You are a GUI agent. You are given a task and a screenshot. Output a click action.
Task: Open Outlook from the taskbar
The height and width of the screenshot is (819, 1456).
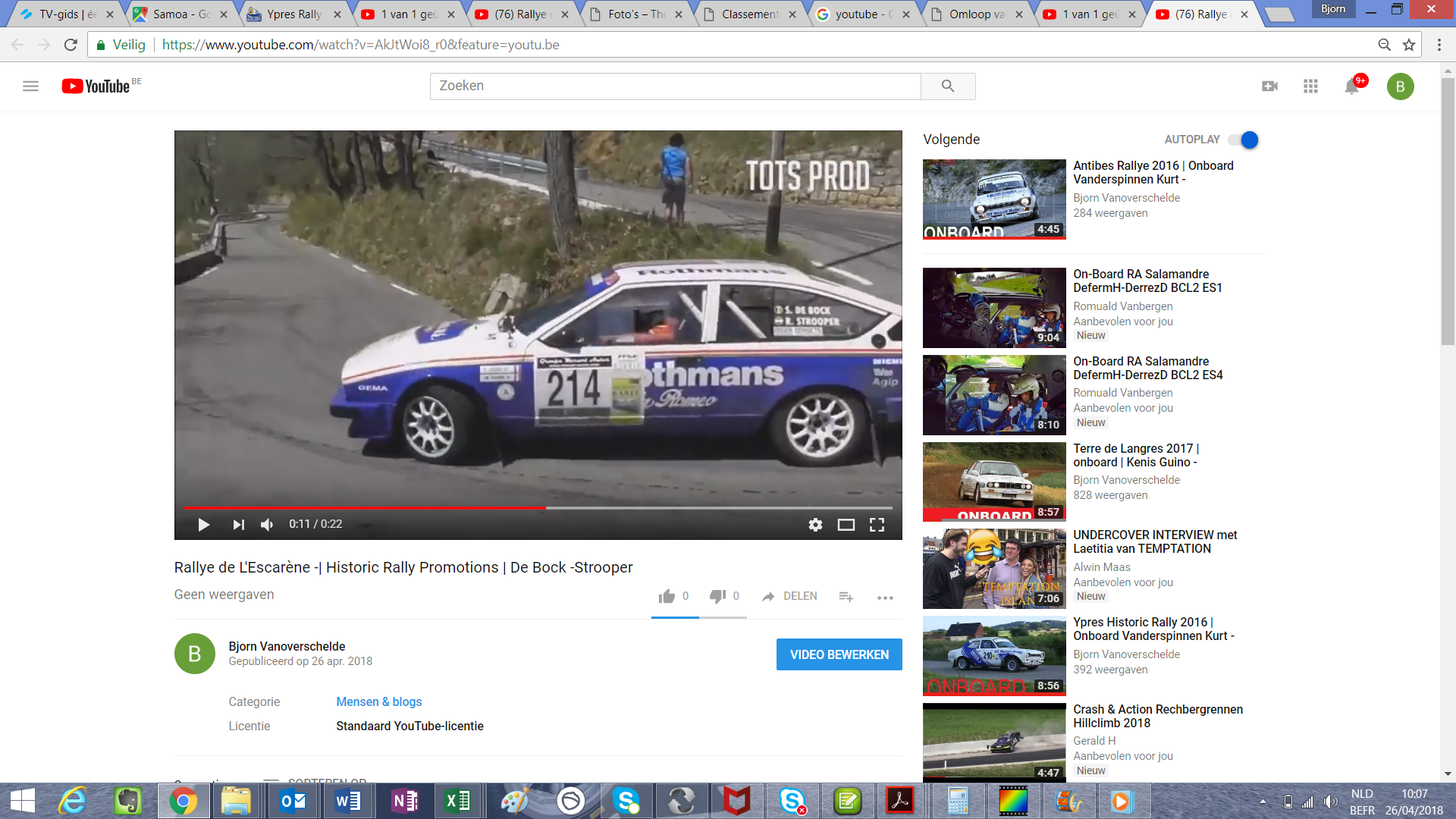click(x=293, y=802)
